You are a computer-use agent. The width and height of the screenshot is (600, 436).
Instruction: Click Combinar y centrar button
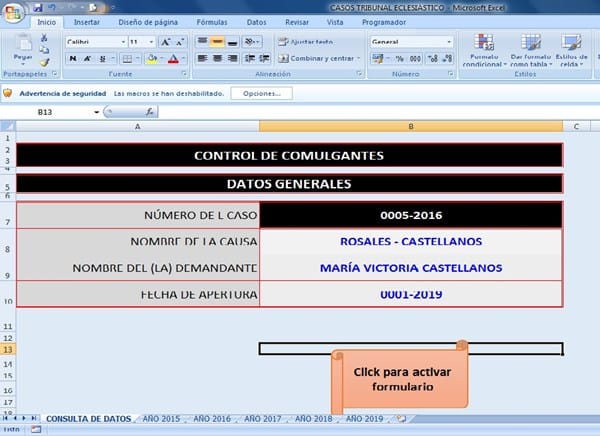point(316,59)
